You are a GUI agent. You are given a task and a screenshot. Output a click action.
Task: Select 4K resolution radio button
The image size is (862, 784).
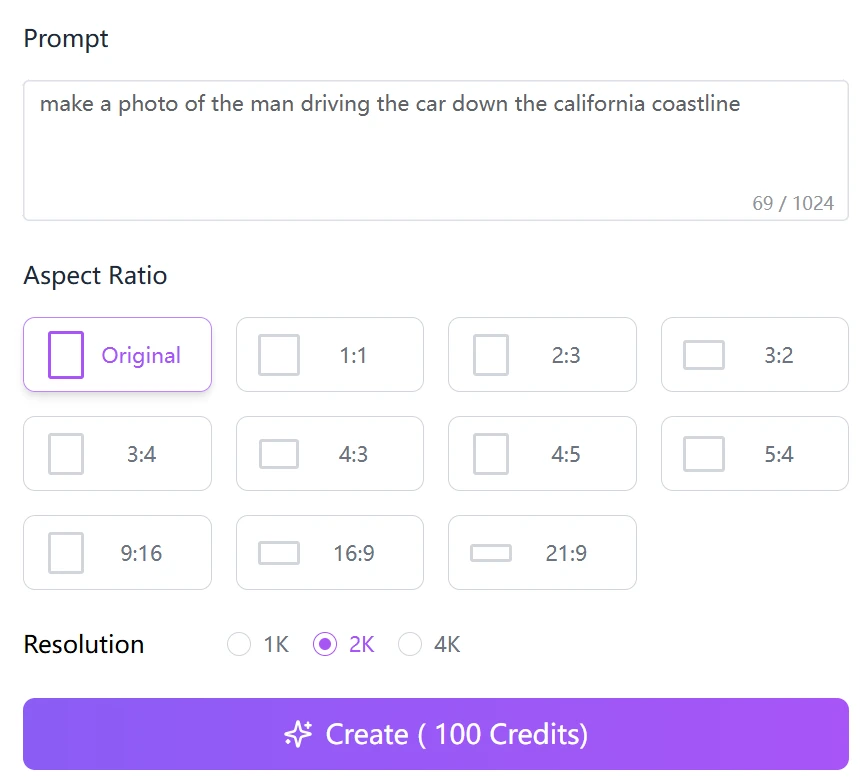(x=410, y=644)
